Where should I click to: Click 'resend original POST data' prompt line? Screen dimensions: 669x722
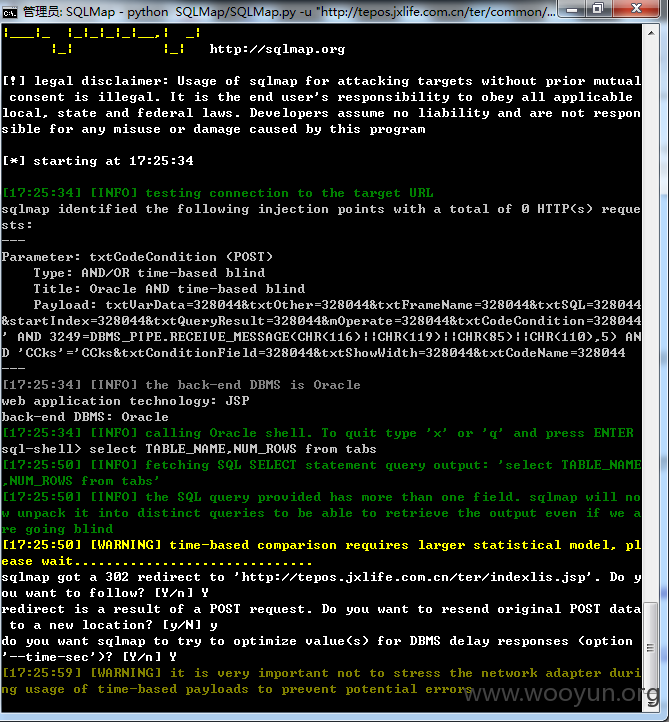(x=321, y=609)
